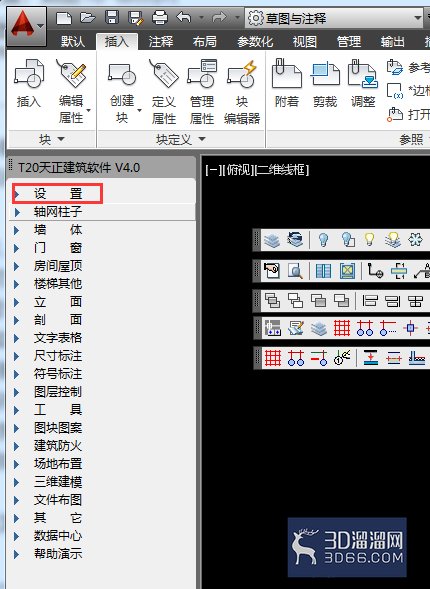Select the 插入 ribbon tab
The image size is (430, 589).
point(117,41)
